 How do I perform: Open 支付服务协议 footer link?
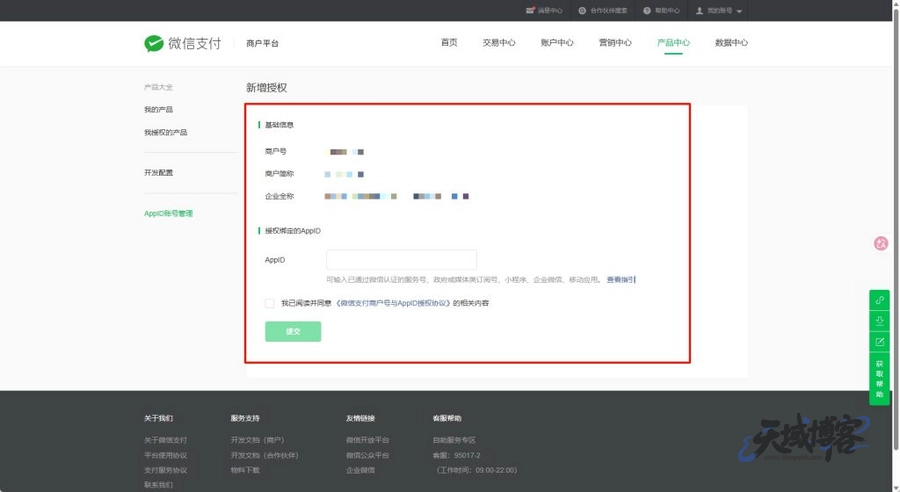165,470
